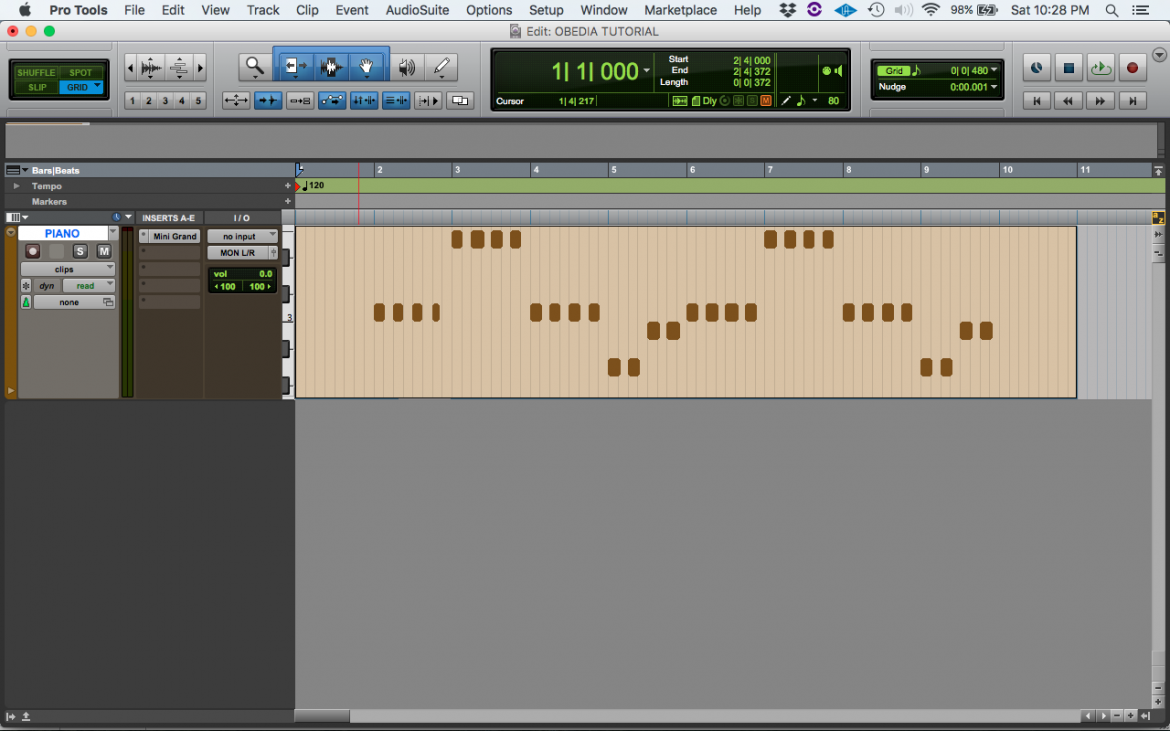
Task: Open the AudioSuite menu
Action: pos(417,10)
